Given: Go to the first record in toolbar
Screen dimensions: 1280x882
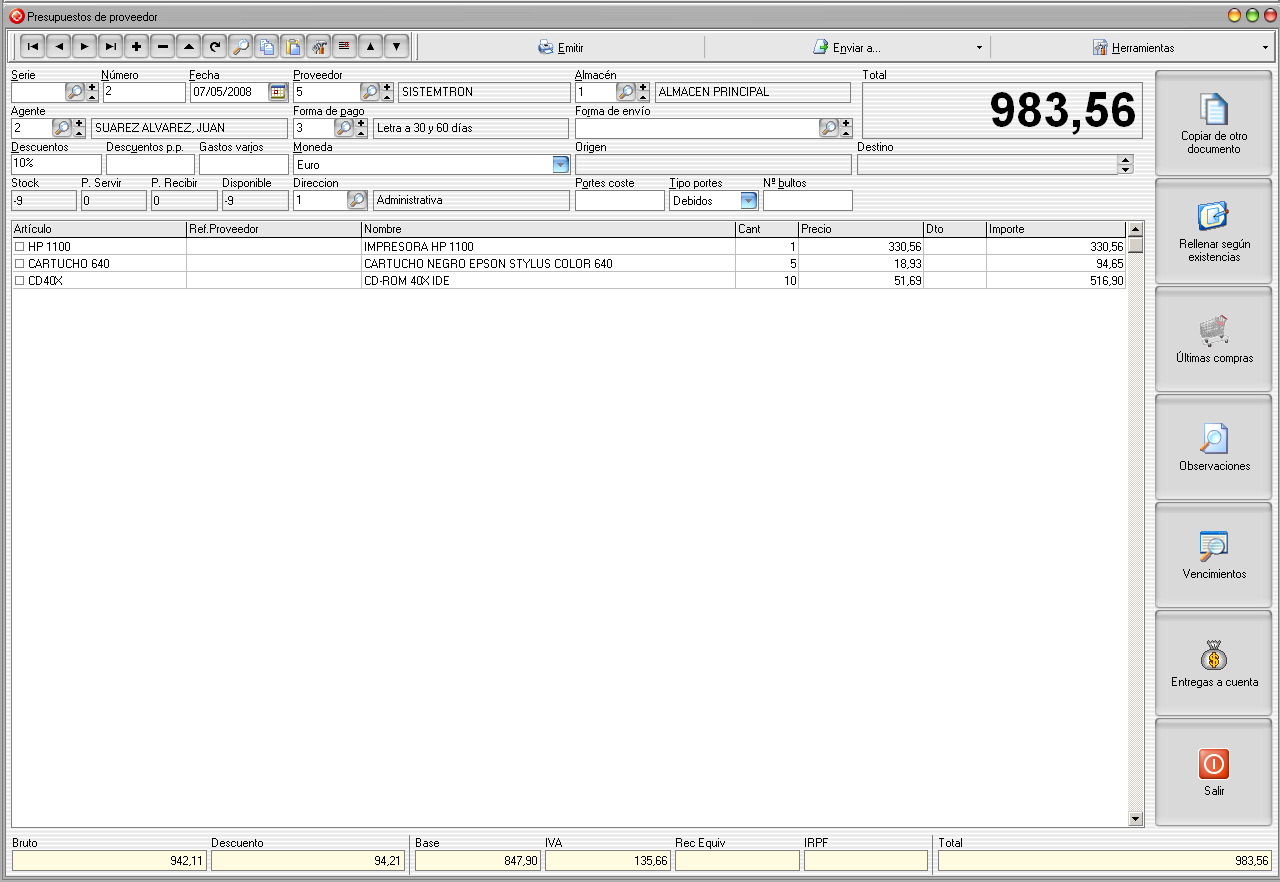Looking at the screenshot, I should 32,46.
